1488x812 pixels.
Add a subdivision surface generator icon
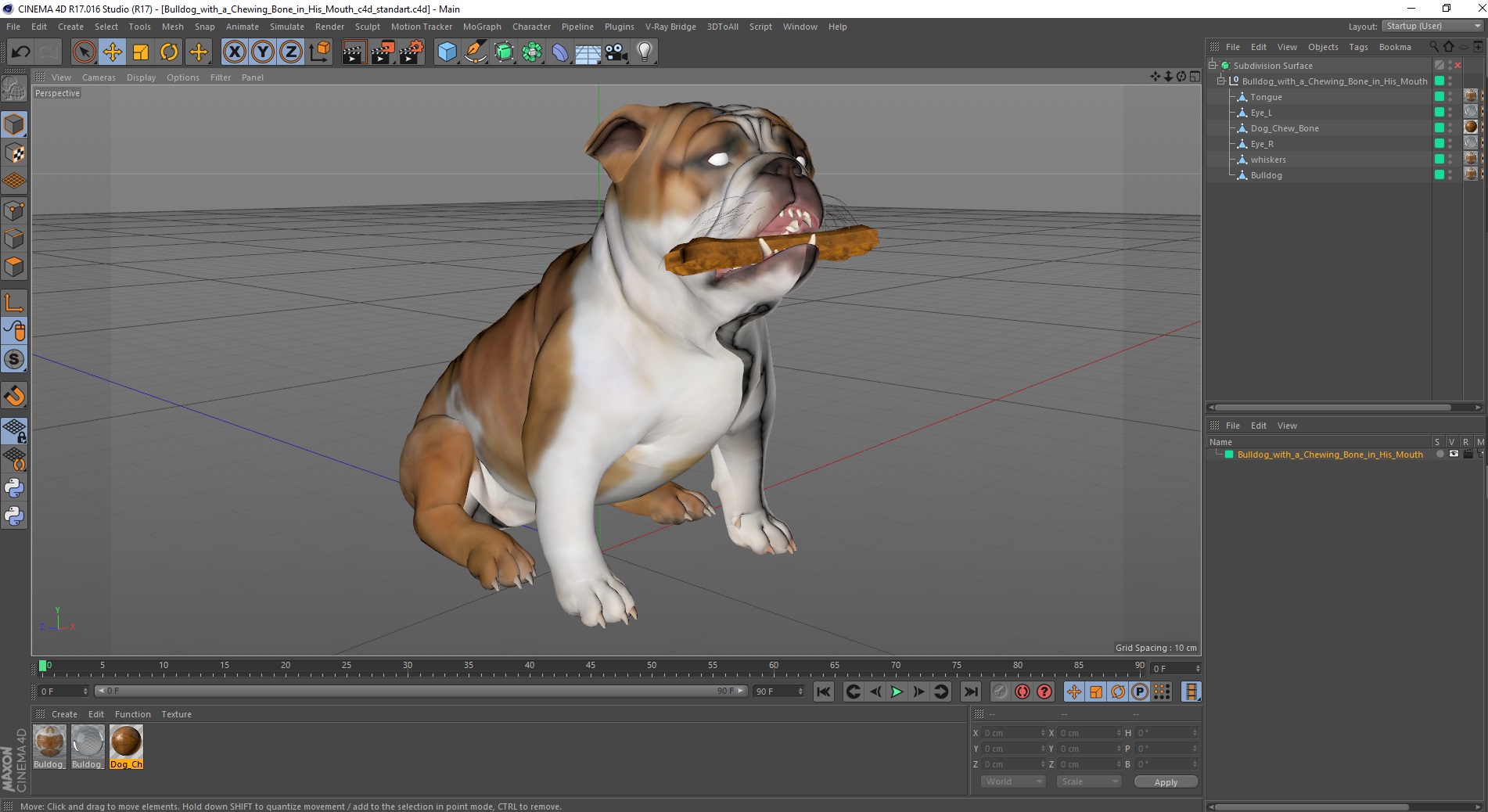tap(505, 52)
